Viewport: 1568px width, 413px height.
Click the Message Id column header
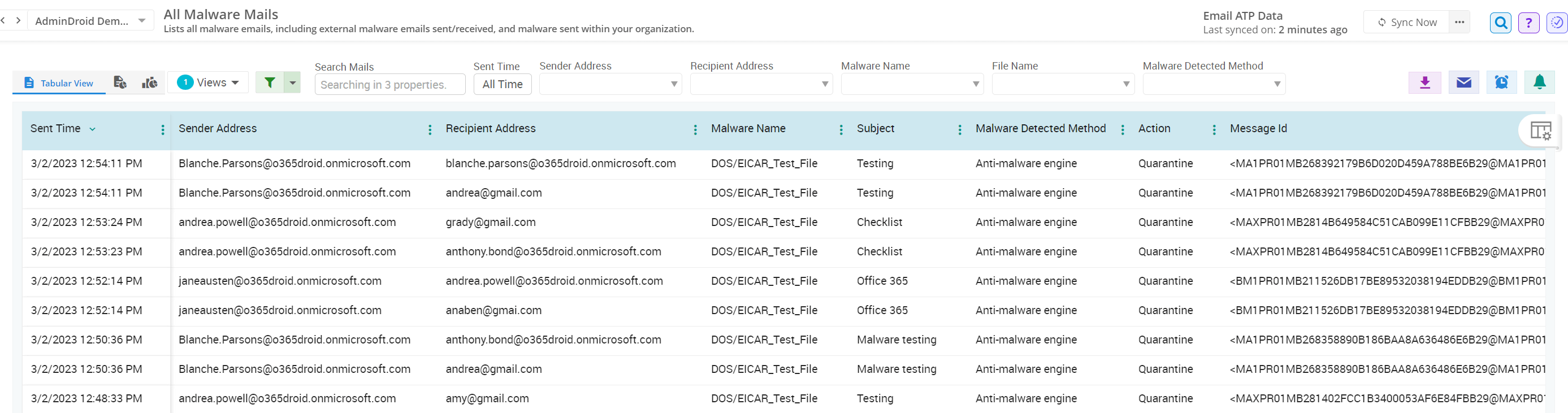click(1258, 128)
